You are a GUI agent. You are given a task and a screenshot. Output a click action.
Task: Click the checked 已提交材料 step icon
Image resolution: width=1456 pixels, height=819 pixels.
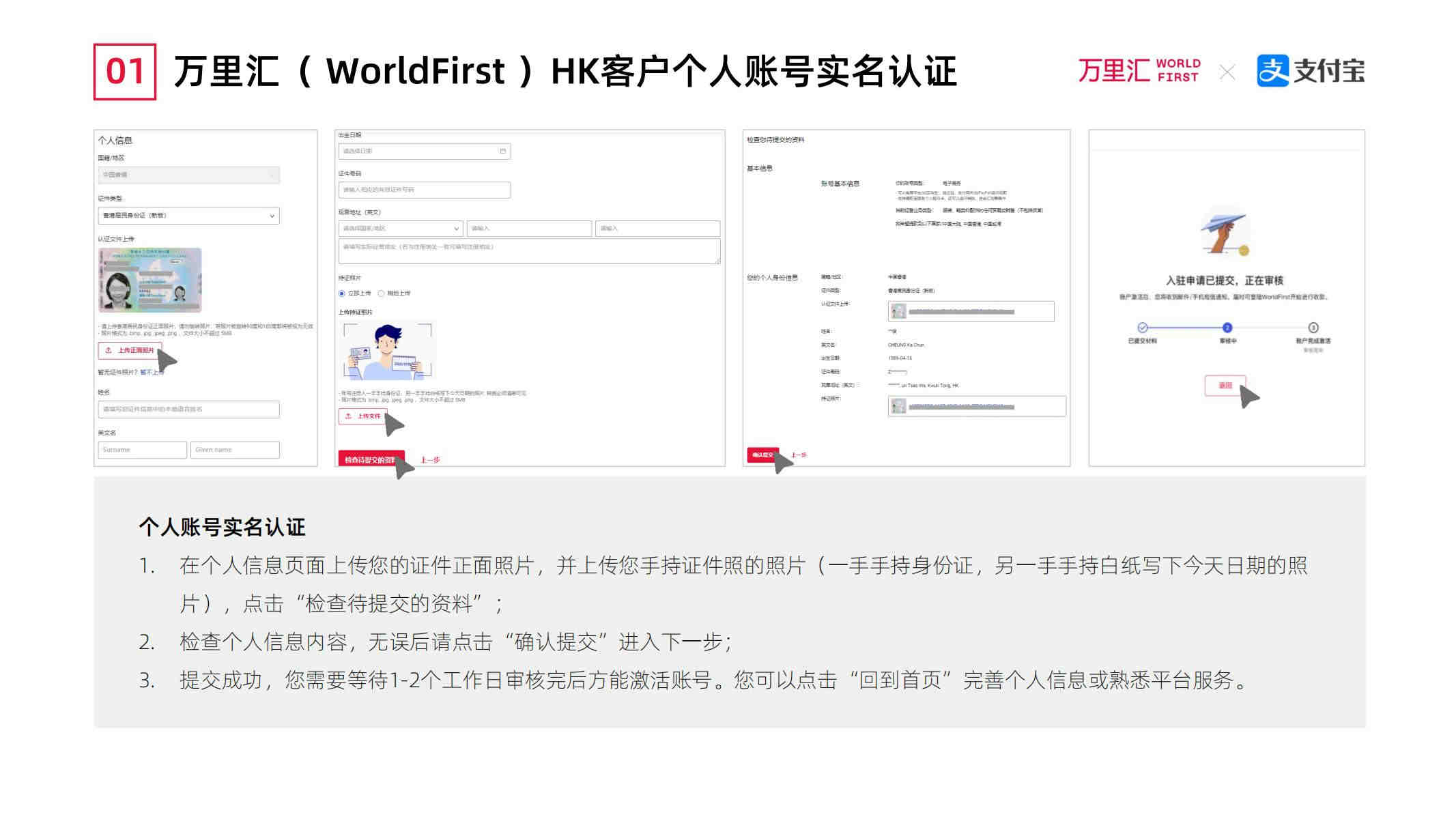(1143, 328)
